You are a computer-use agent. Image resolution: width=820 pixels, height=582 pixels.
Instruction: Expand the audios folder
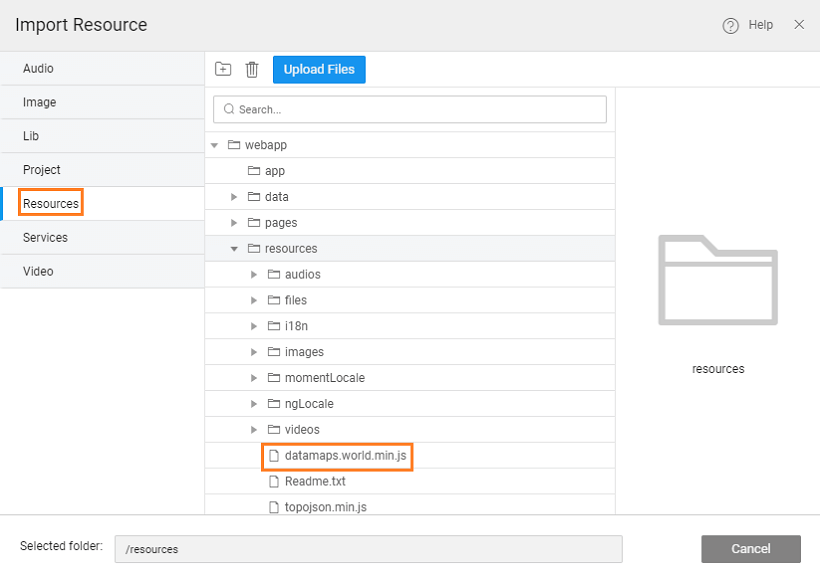[x=254, y=275]
